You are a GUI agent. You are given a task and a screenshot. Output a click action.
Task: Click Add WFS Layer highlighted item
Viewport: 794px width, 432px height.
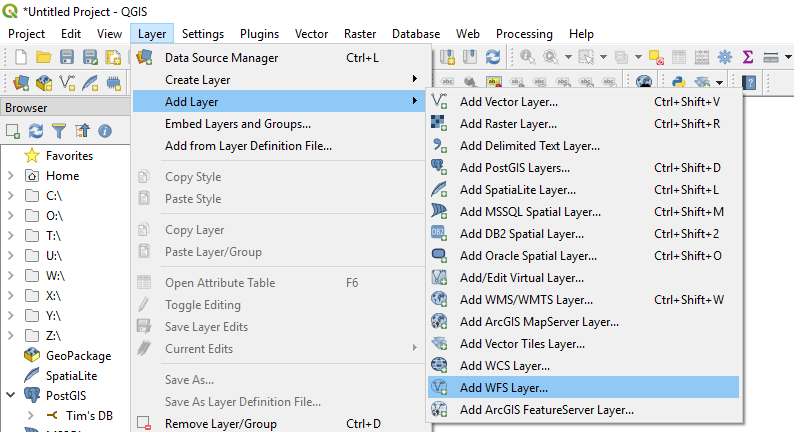[x=583, y=387]
